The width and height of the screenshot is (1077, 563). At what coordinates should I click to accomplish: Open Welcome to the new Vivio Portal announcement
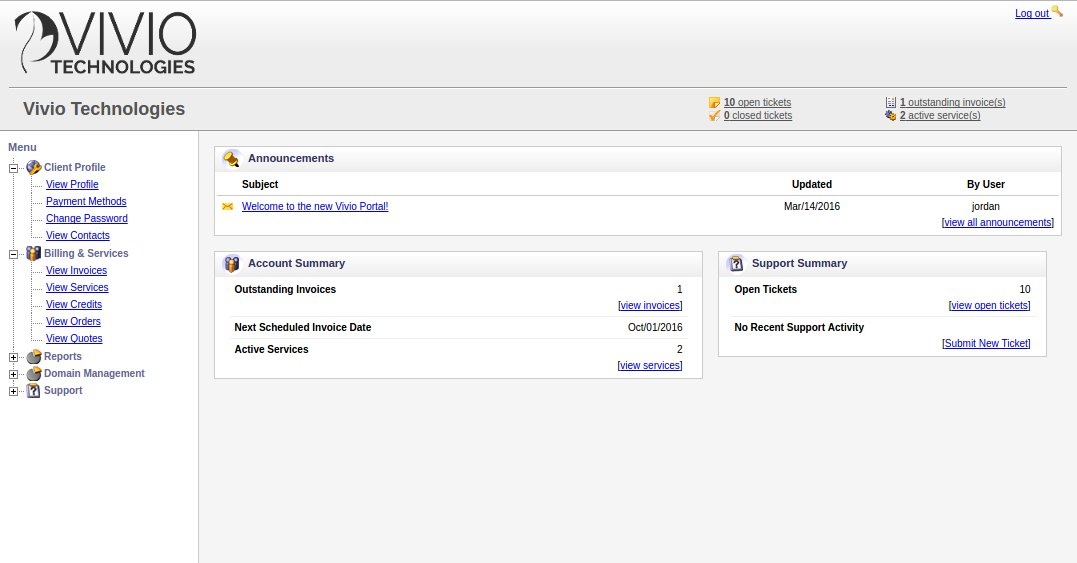315,206
